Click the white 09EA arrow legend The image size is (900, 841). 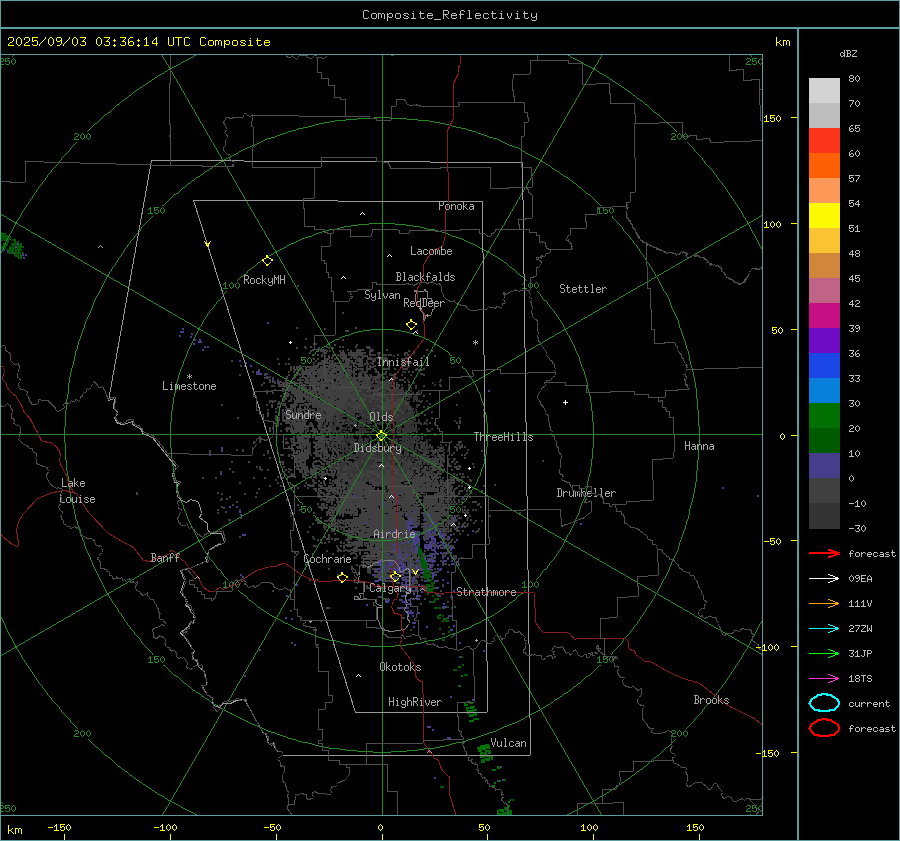(824, 579)
